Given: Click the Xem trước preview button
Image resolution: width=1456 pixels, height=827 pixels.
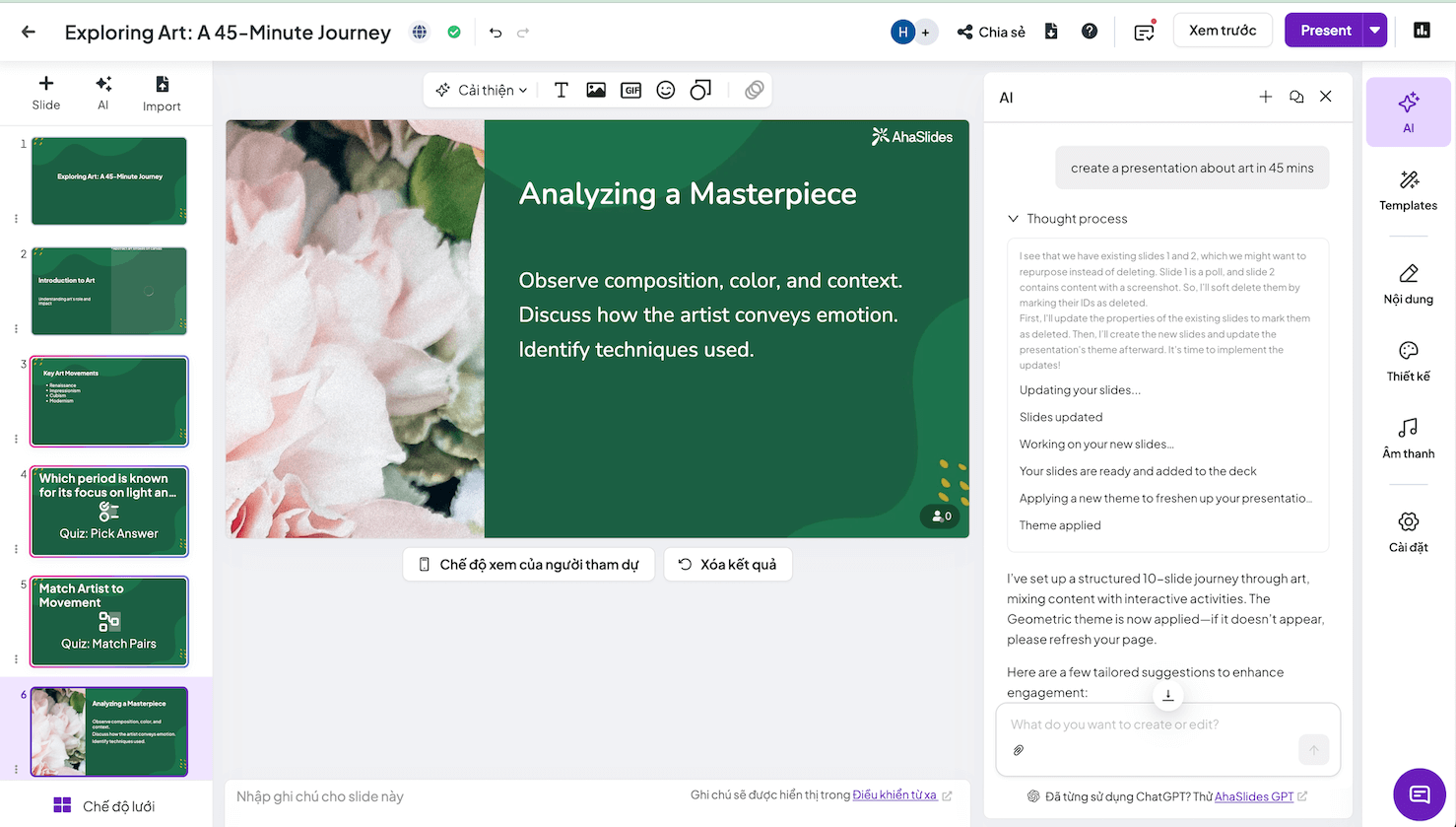Looking at the screenshot, I should (x=1223, y=31).
